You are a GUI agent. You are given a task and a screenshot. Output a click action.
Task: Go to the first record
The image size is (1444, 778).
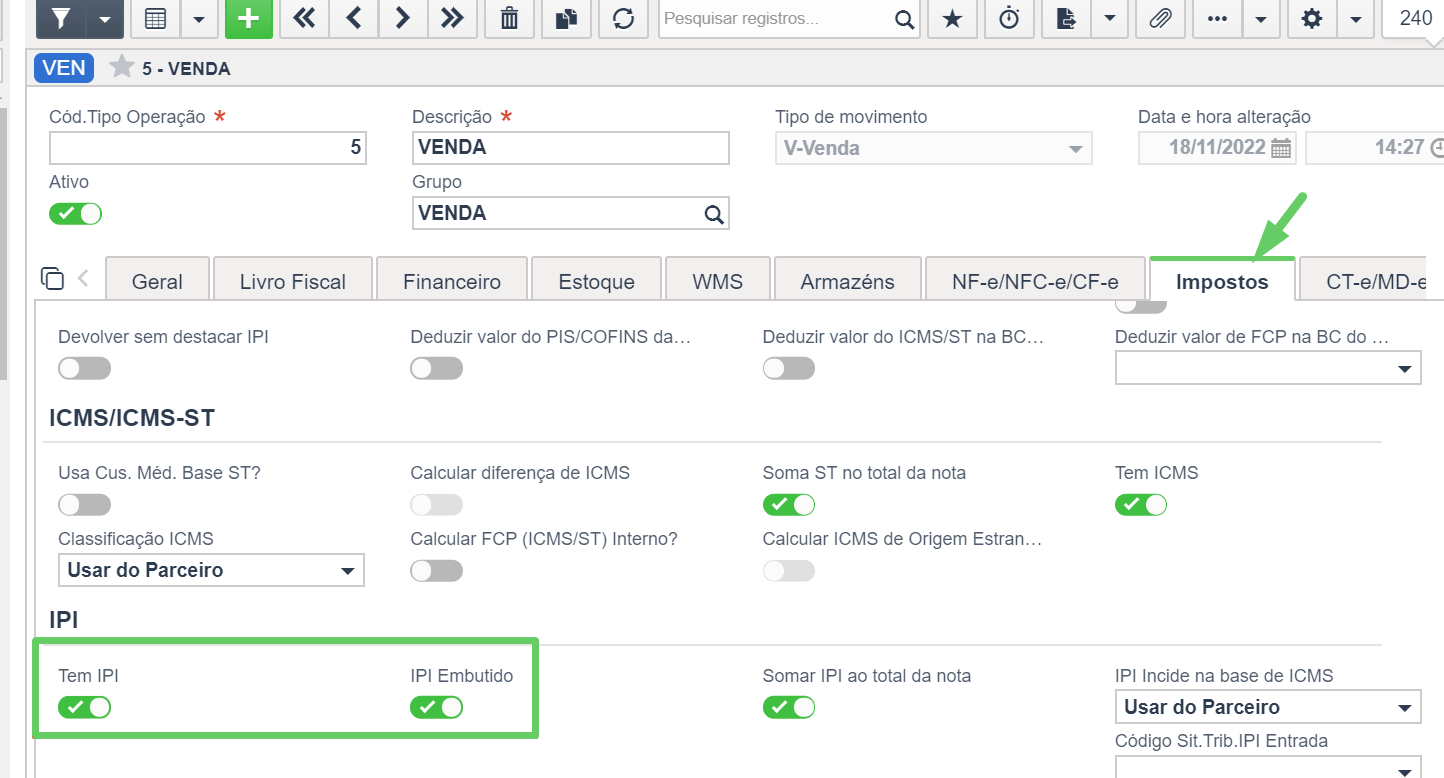pyautogui.click(x=304, y=18)
